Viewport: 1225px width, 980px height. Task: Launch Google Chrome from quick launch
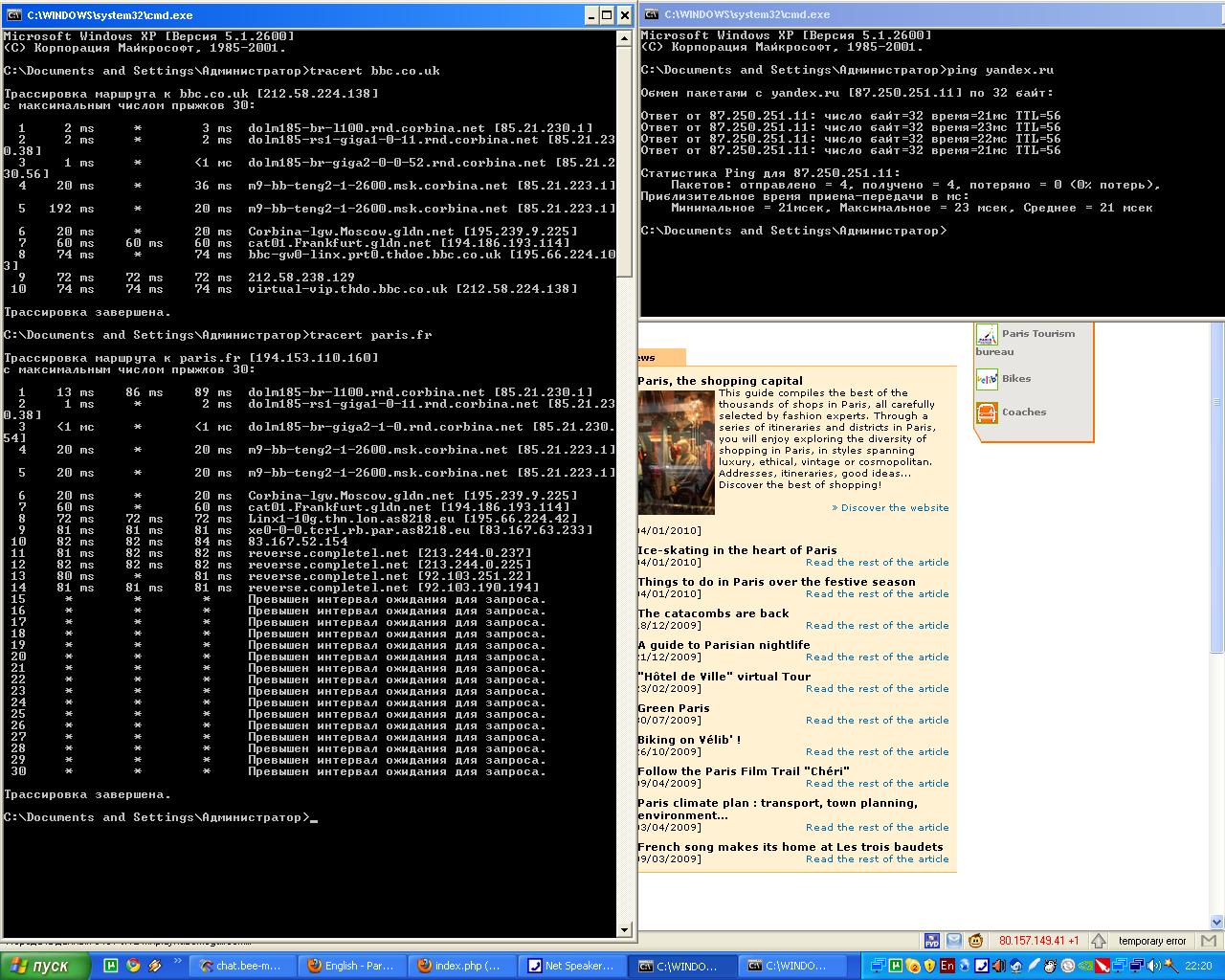pyautogui.click(x=133, y=966)
